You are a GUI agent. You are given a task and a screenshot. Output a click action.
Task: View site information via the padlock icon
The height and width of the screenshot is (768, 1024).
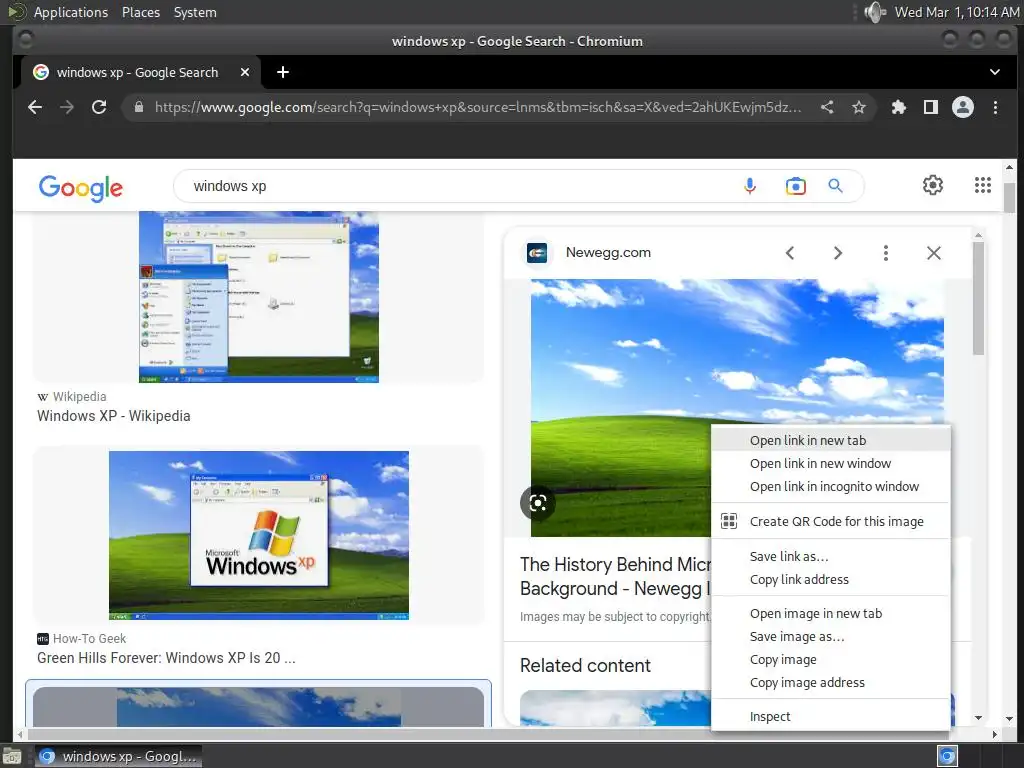(138, 107)
